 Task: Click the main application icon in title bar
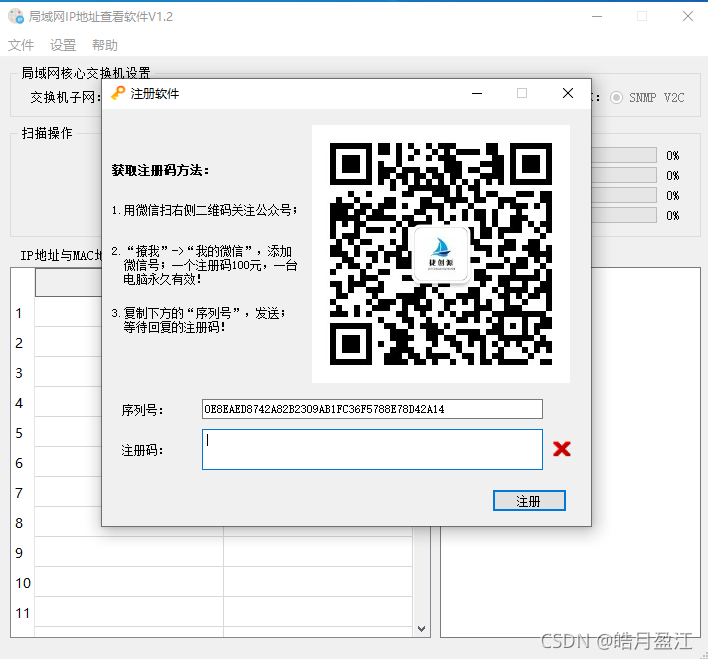(16, 16)
